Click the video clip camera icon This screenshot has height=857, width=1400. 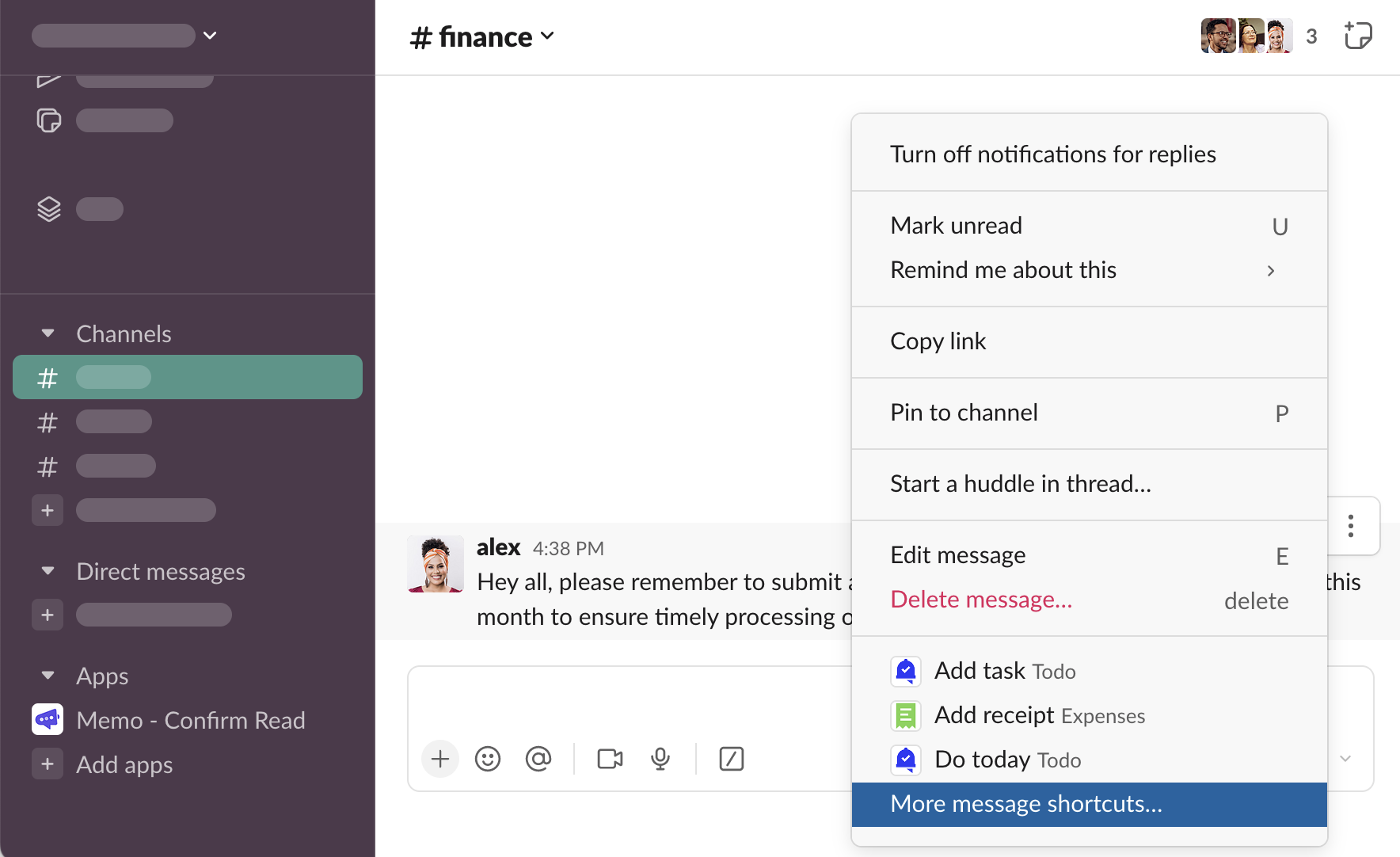(610, 759)
